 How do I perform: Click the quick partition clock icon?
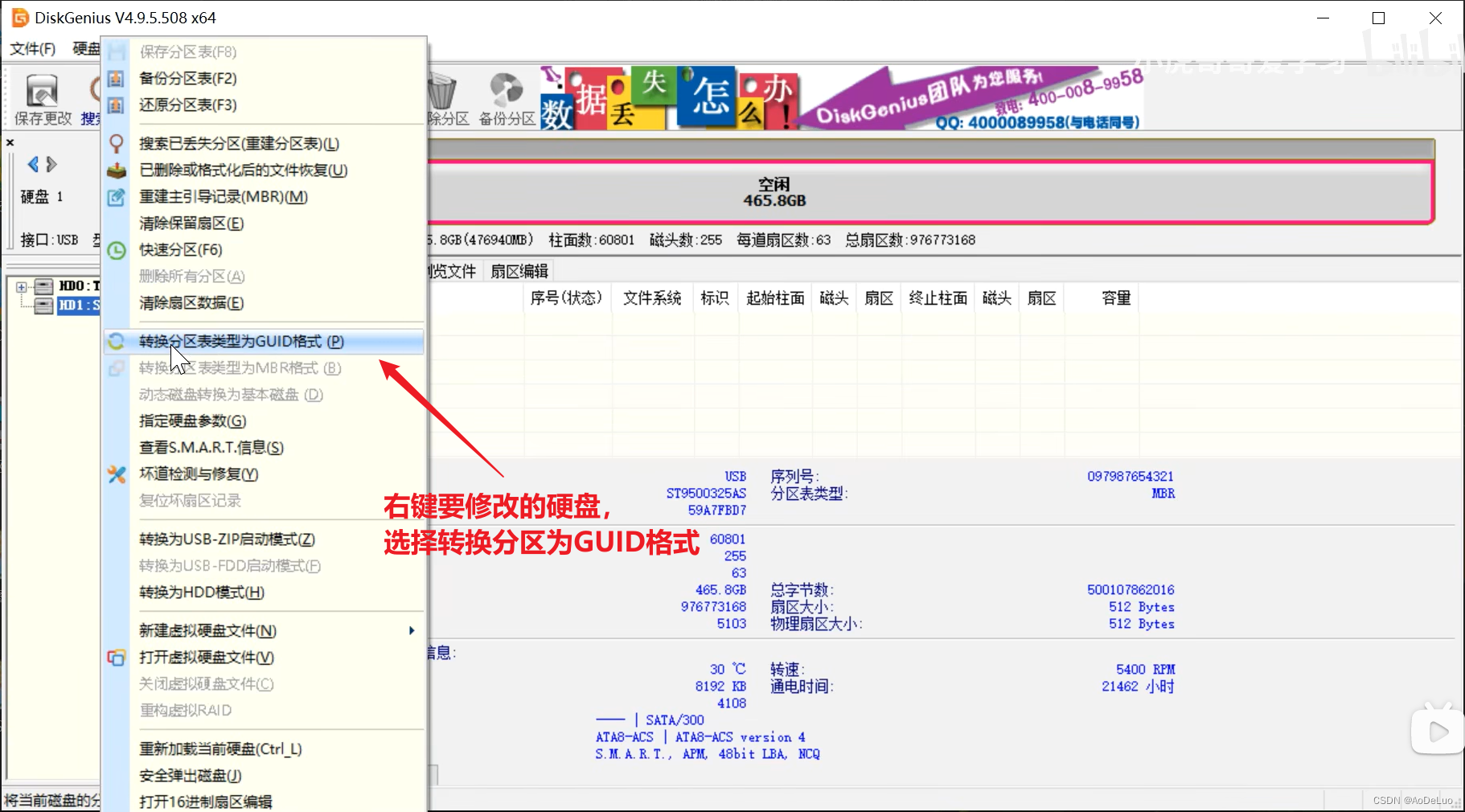tap(116, 250)
